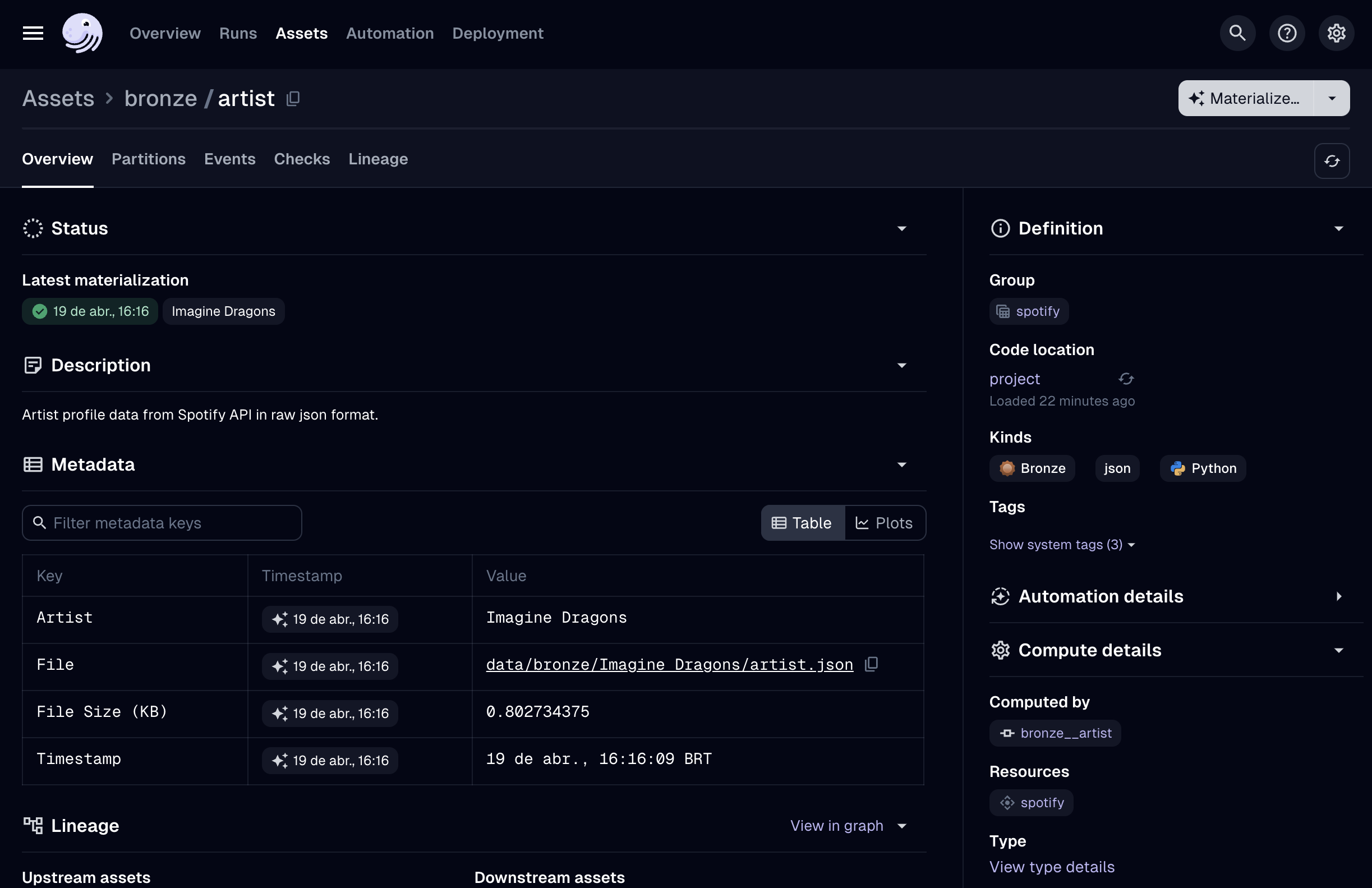Click the Description section icon
The image size is (1372, 888).
33,366
